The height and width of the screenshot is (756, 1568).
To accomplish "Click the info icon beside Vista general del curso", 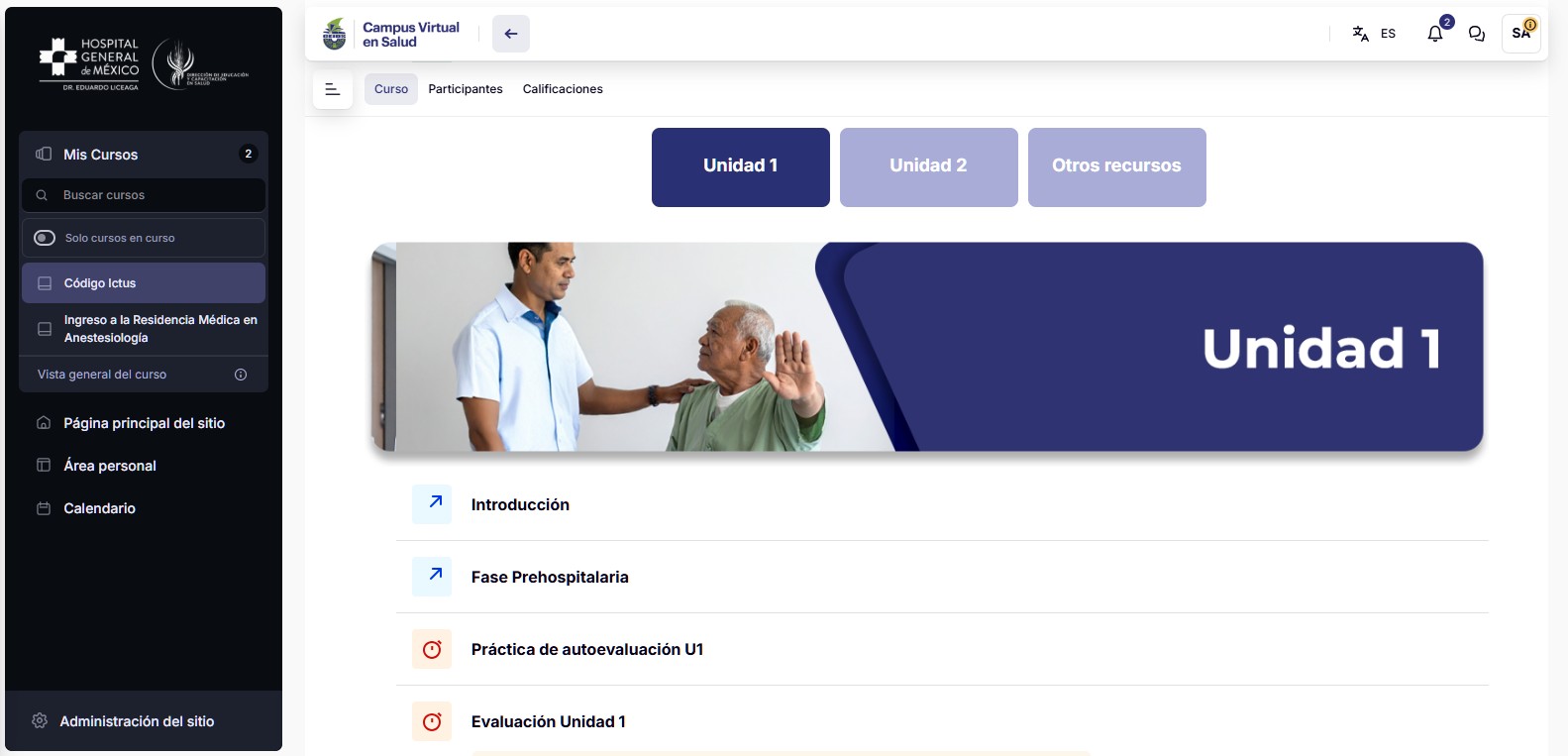I will tap(241, 375).
